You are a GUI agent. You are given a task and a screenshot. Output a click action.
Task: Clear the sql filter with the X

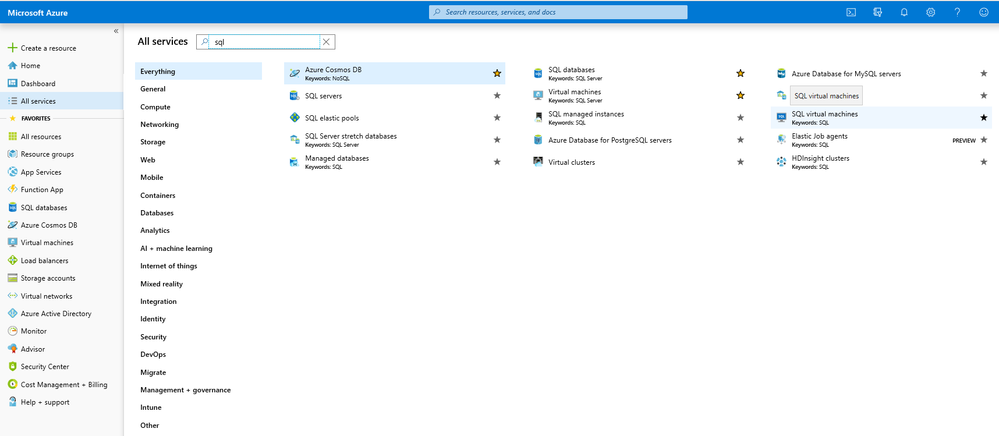[x=326, y=42]
